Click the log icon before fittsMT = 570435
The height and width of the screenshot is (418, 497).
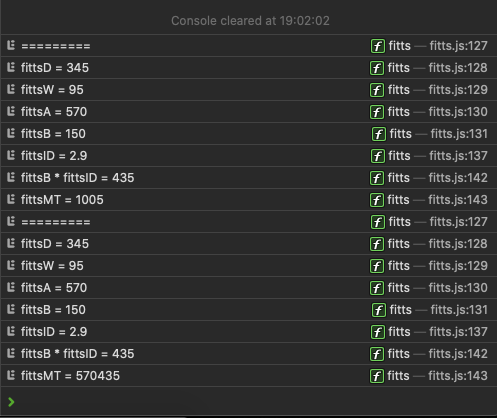point(11,375)
